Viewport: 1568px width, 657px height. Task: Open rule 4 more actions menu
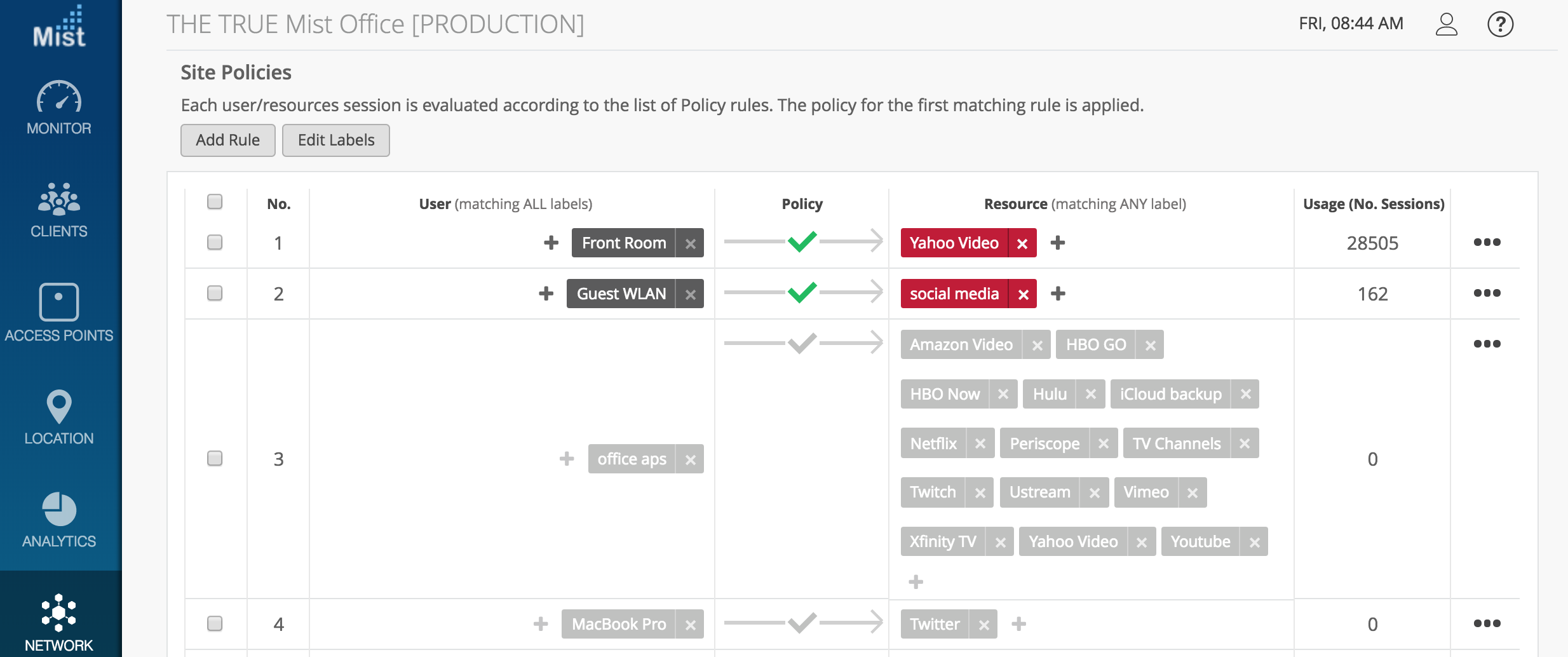tap(1487, 624)
